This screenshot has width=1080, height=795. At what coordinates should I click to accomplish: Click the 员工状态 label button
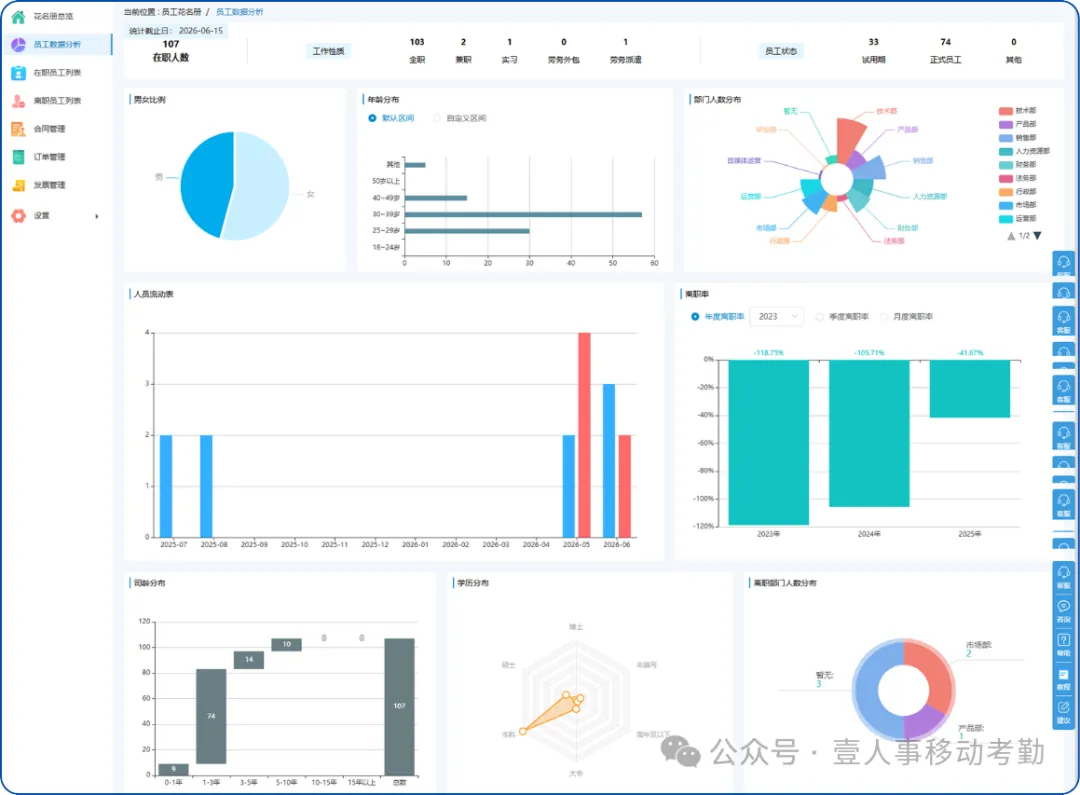click(780, 51)
